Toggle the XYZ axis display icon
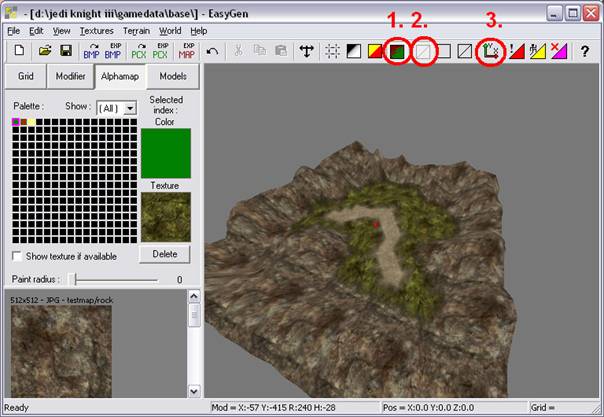Screen dimensions: 604x417 (490, 51)
